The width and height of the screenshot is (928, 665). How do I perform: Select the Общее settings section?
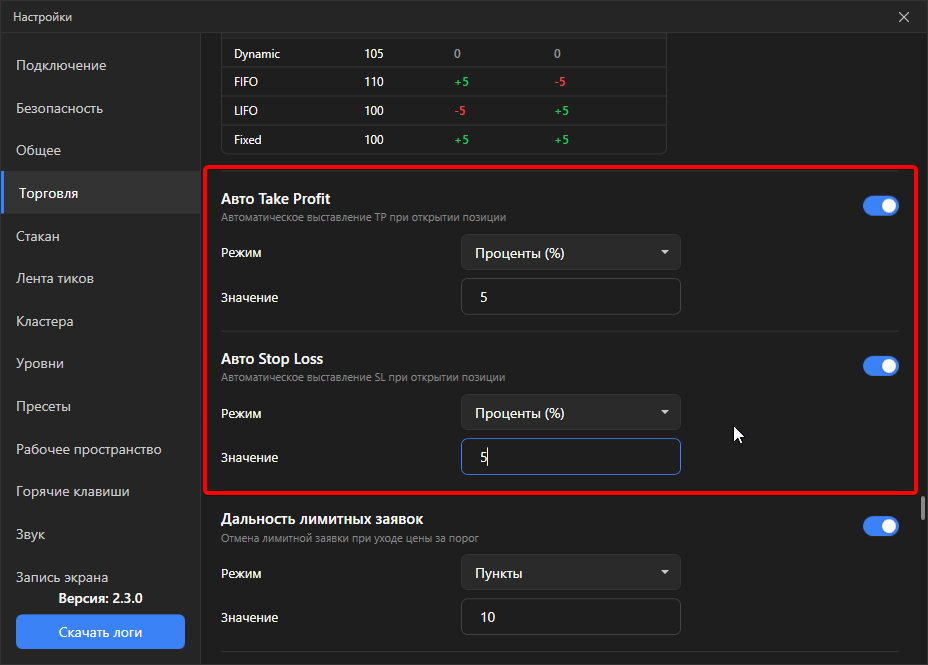click(x=101, y=150)
